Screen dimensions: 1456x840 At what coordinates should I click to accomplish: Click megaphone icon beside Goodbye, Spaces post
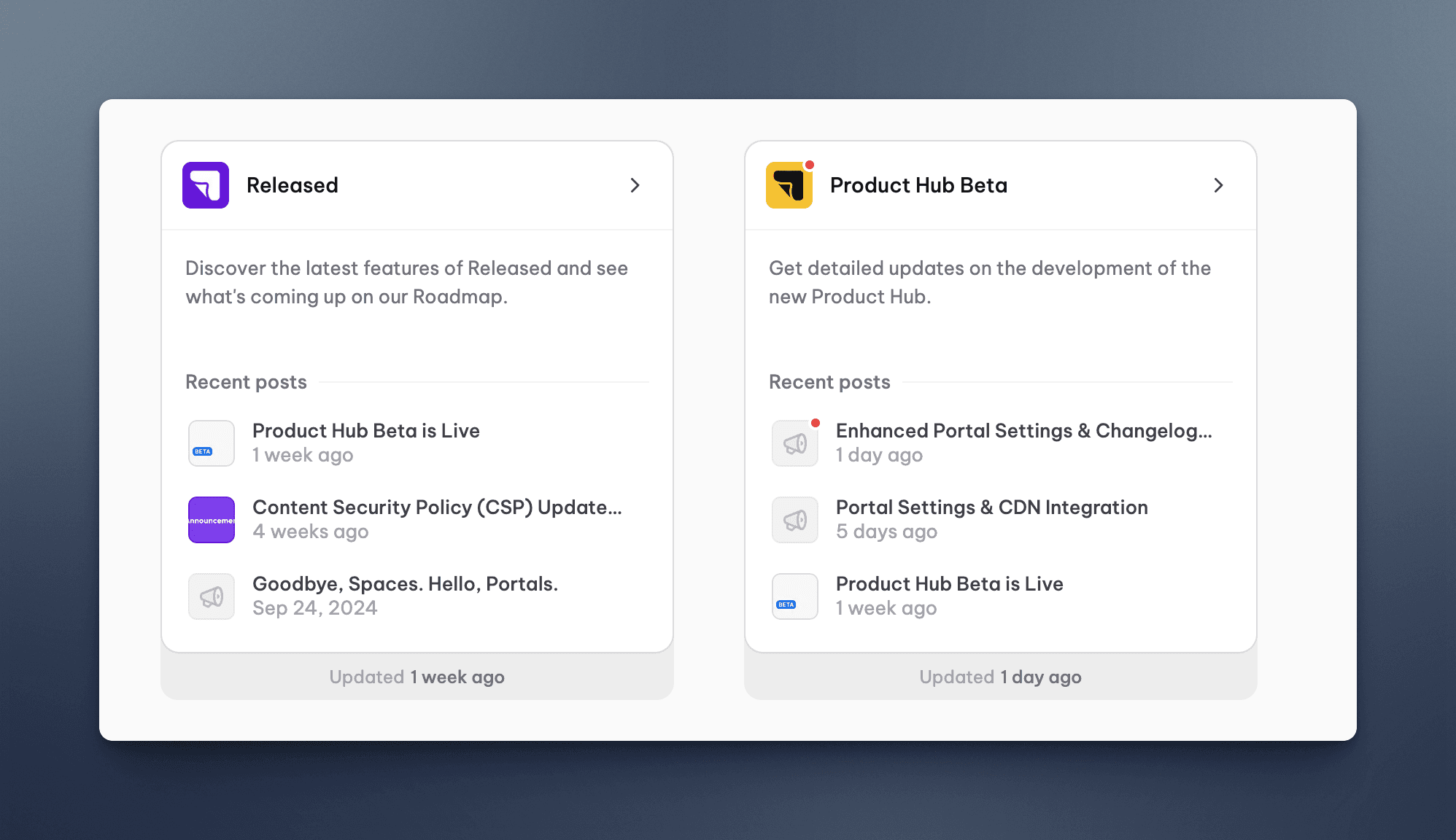(212, 596)
